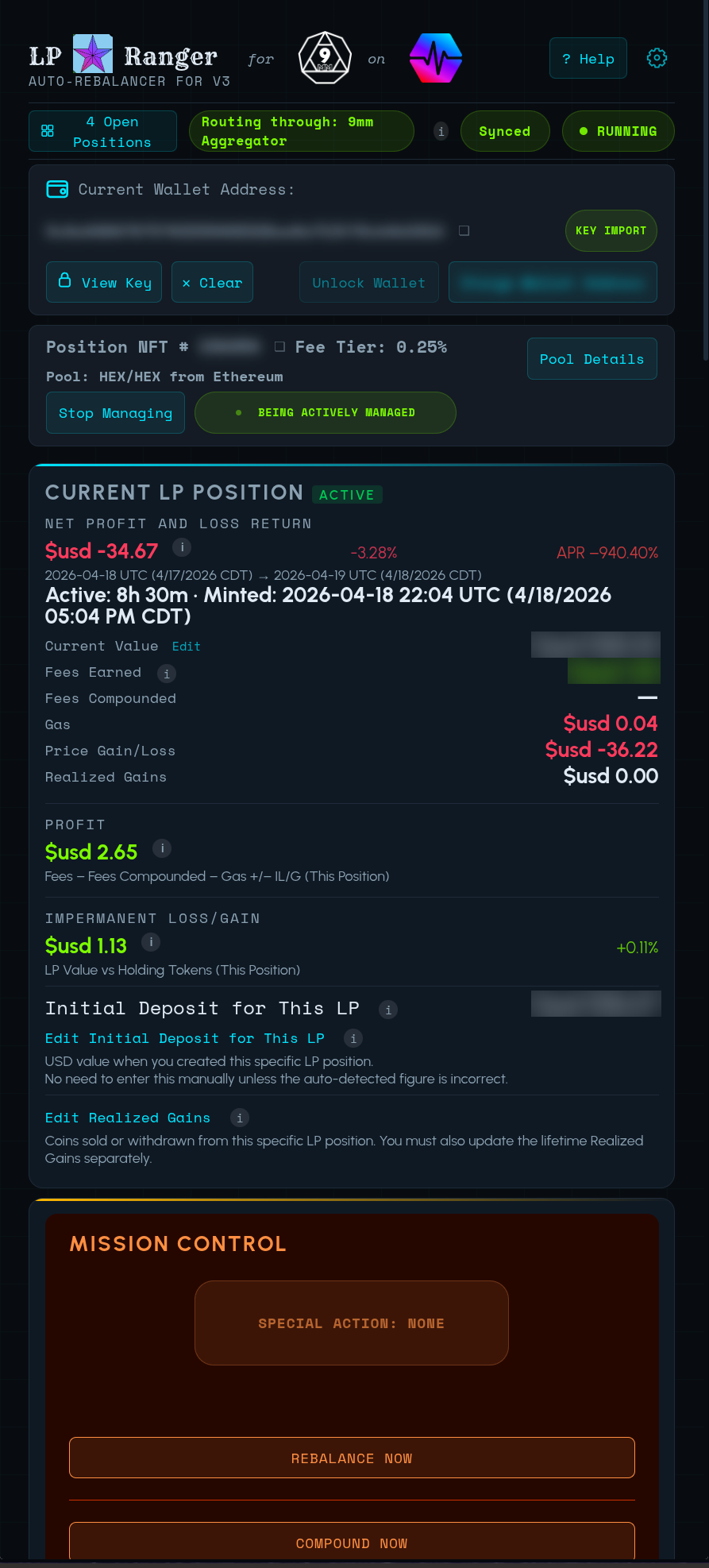Click the info icon beside Routing badge

[441, 131]
